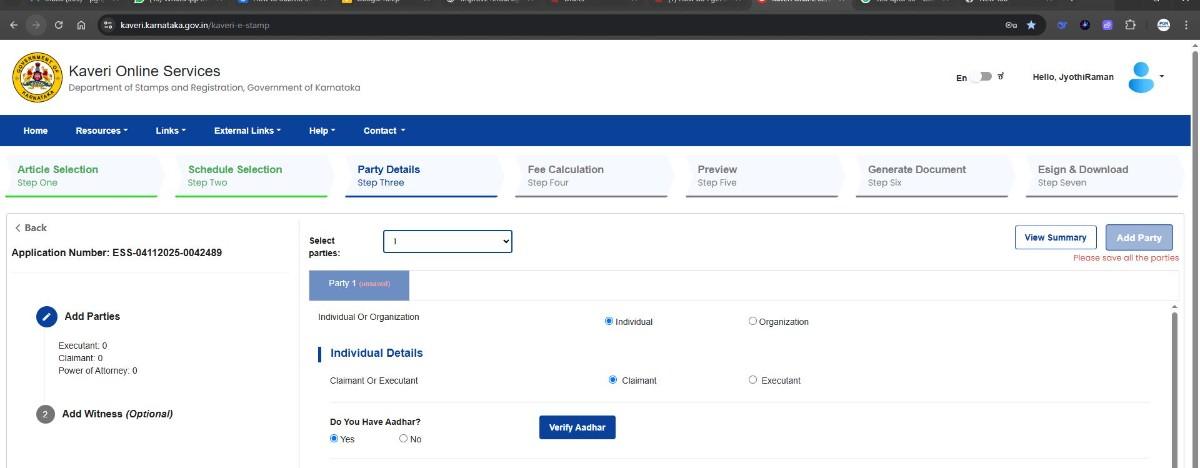Go to the browser home page icon
This screenshot has height=468, width=1200.
click(81, 25)
